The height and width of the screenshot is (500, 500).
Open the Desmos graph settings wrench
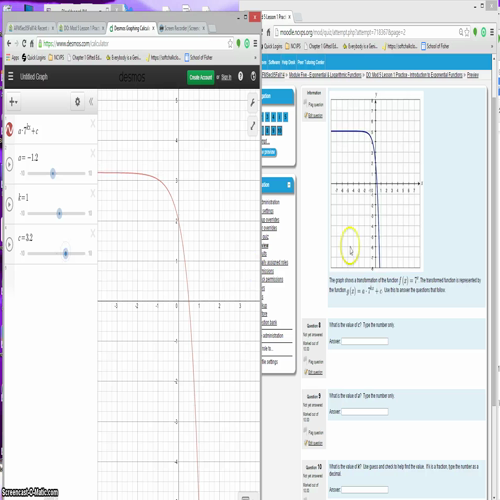pos(252,102)
